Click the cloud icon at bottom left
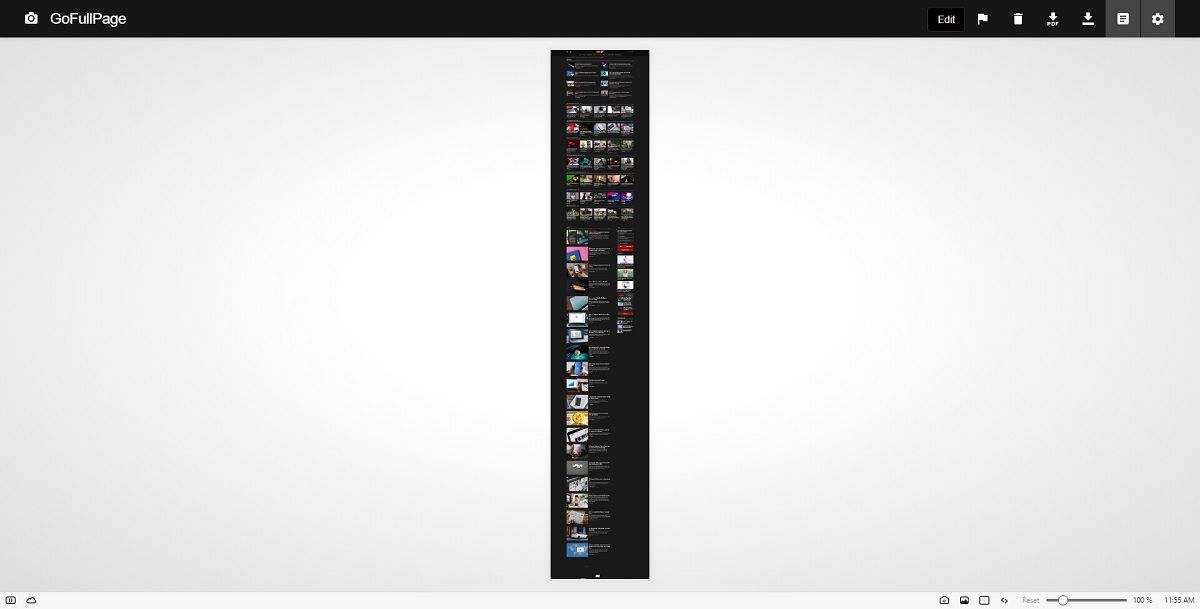 (30, 600)
